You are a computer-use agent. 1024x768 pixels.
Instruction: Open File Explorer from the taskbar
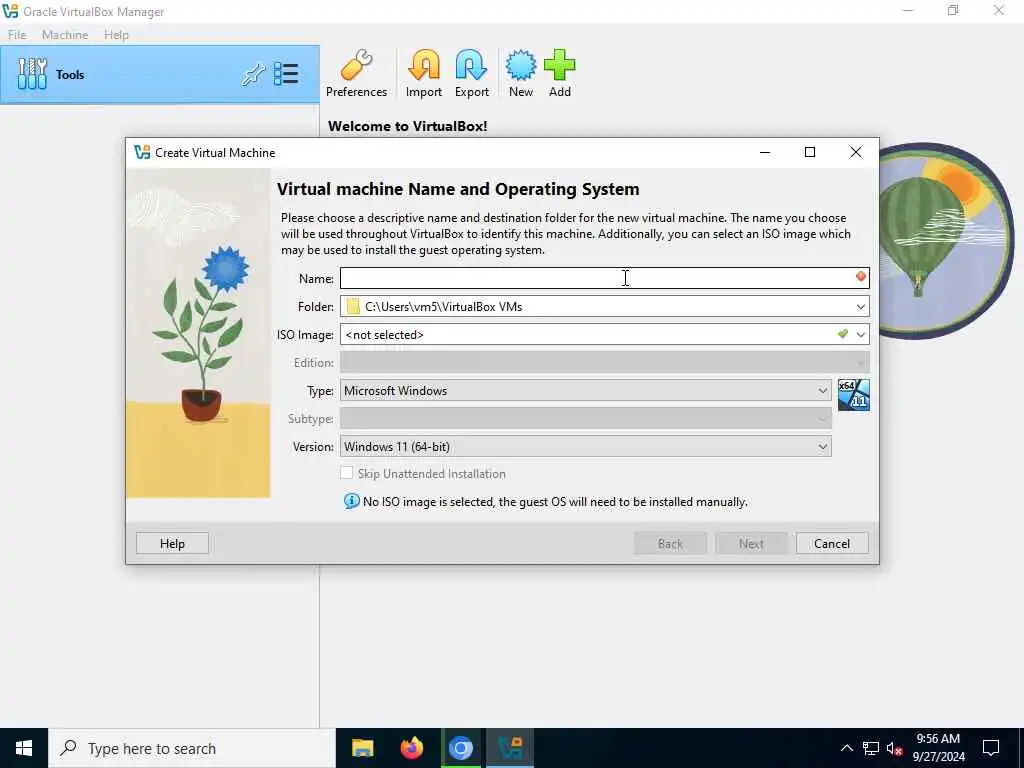362,748
